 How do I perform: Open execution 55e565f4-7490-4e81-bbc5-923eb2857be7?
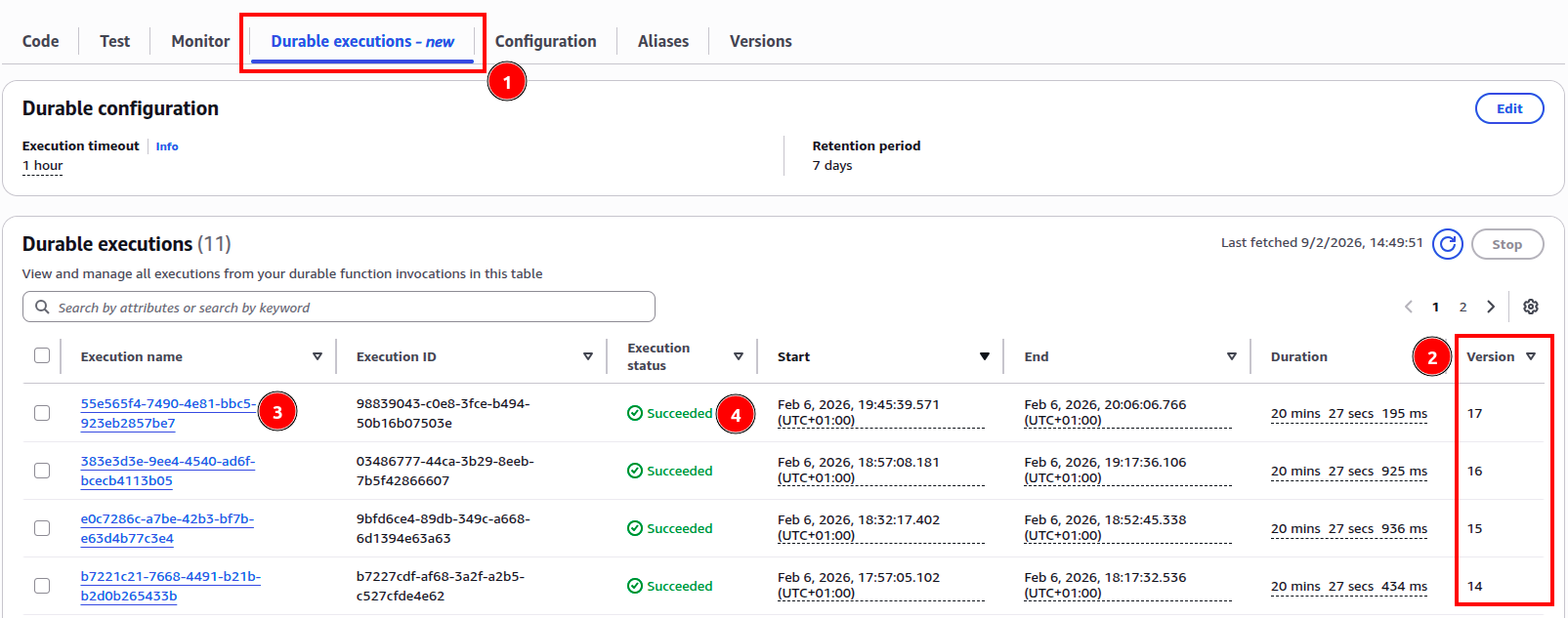coord(168,413)
